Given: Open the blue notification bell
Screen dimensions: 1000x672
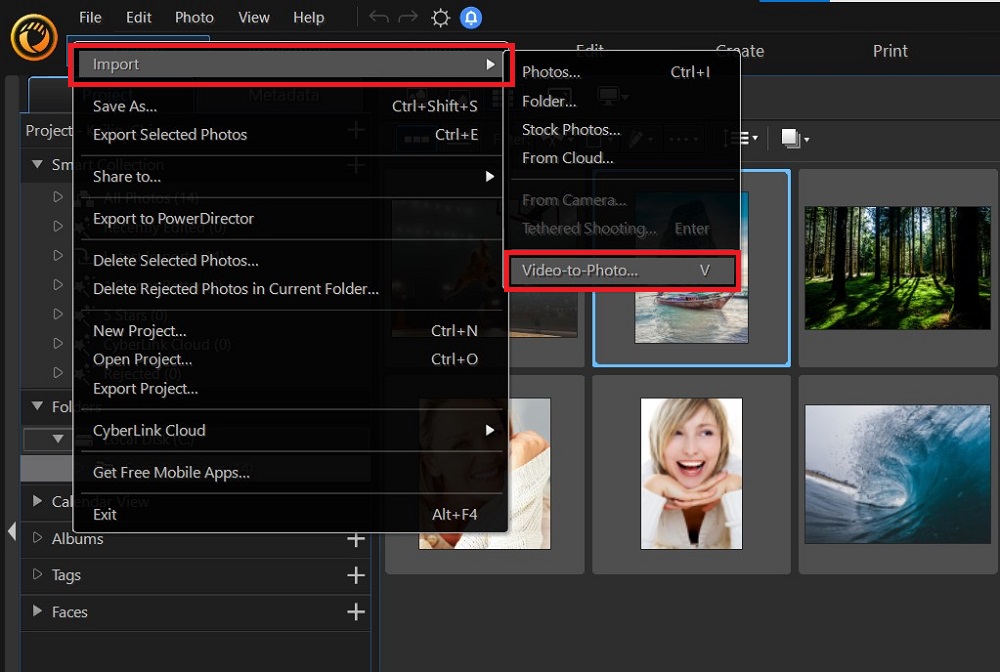Looking at the screenshot, I should coord(470,18).
